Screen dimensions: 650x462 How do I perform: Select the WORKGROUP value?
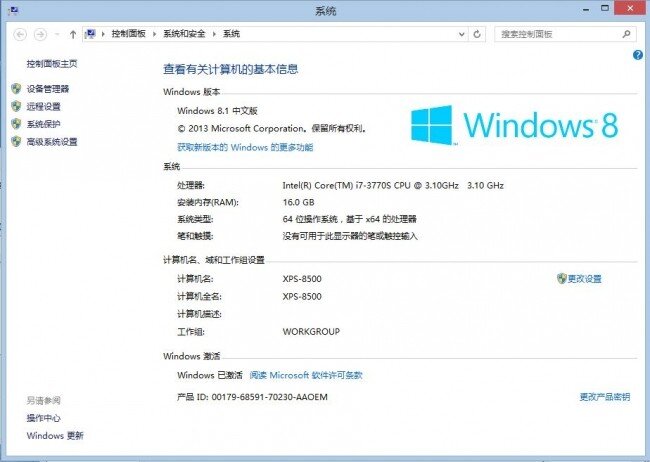[x=311, y=332]
